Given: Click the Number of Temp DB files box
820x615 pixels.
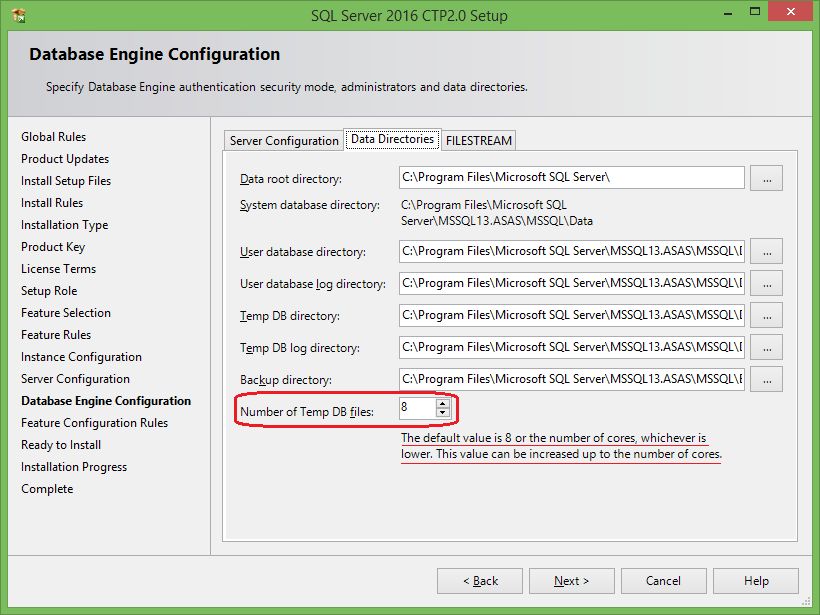Looking at the screenshot, I should click(417, 408).
